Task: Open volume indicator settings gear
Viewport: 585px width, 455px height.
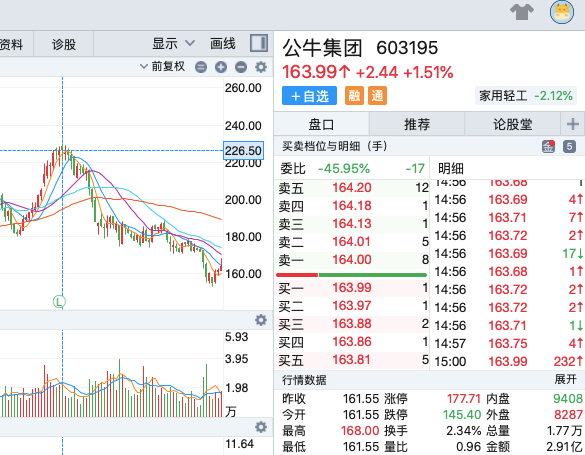Action: [261, 320]
